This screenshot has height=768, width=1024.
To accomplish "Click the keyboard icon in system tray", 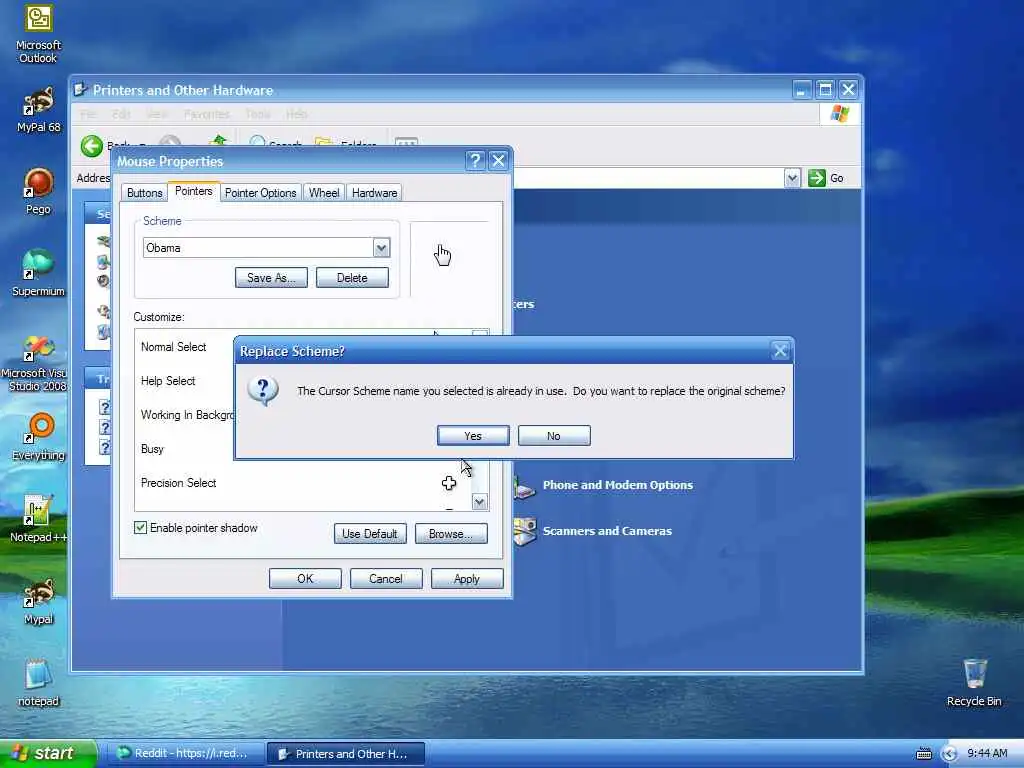I will pos(924,754).
